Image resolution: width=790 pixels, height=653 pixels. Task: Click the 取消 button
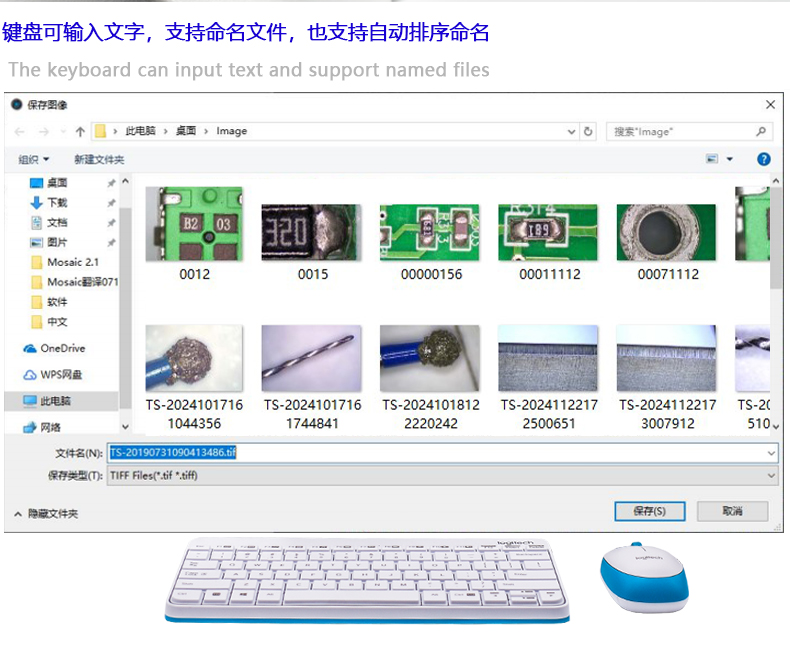click(x=732, y=511)
